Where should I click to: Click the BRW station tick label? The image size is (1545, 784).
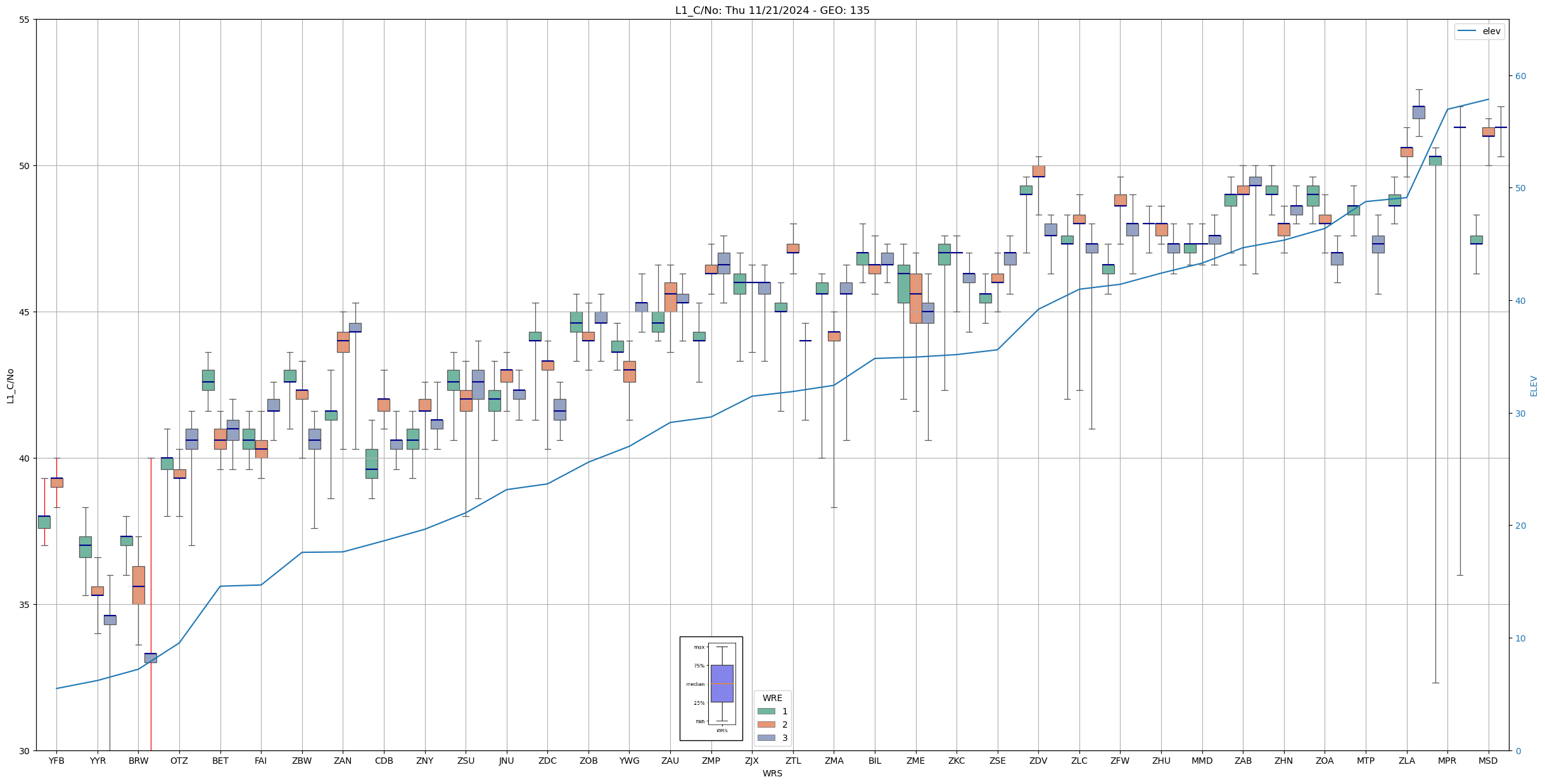[138, 761]
